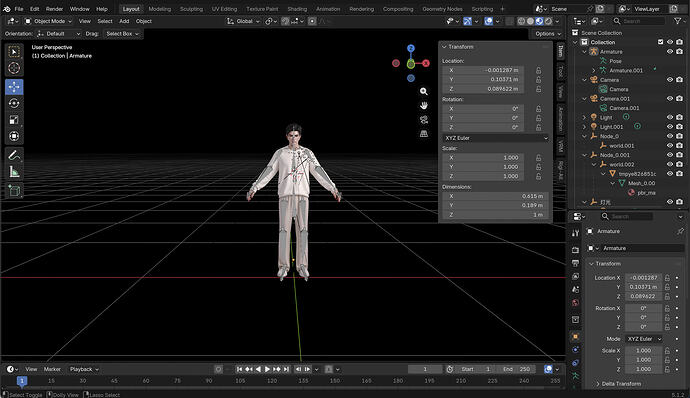
Task: Activate the Move tool
Action: point(14,87)
